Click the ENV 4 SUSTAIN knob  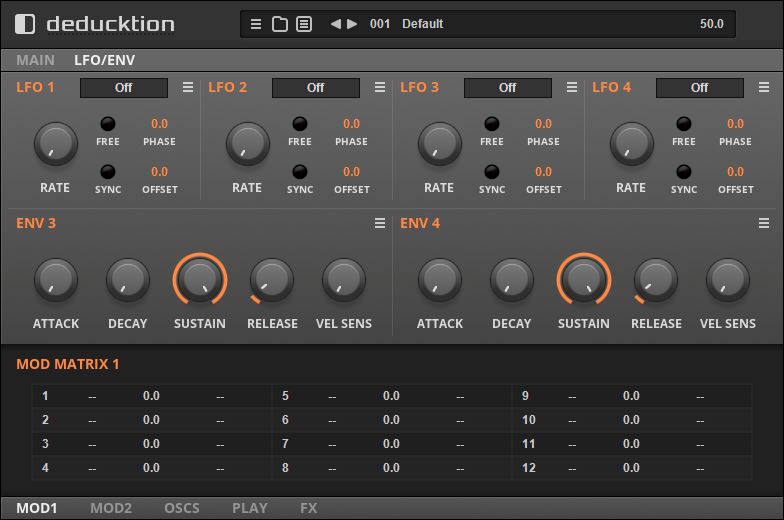click(584, 280)
